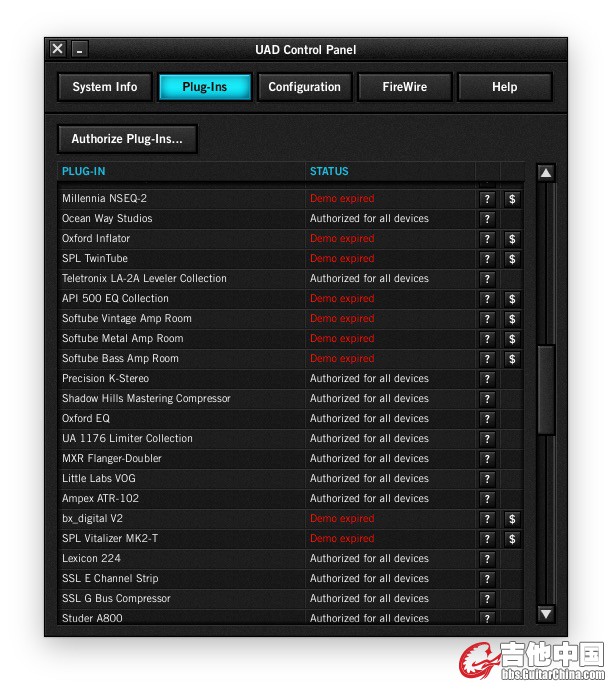
Task: Open help for Softube Vintage Amp Room
Action: (487, 319)
